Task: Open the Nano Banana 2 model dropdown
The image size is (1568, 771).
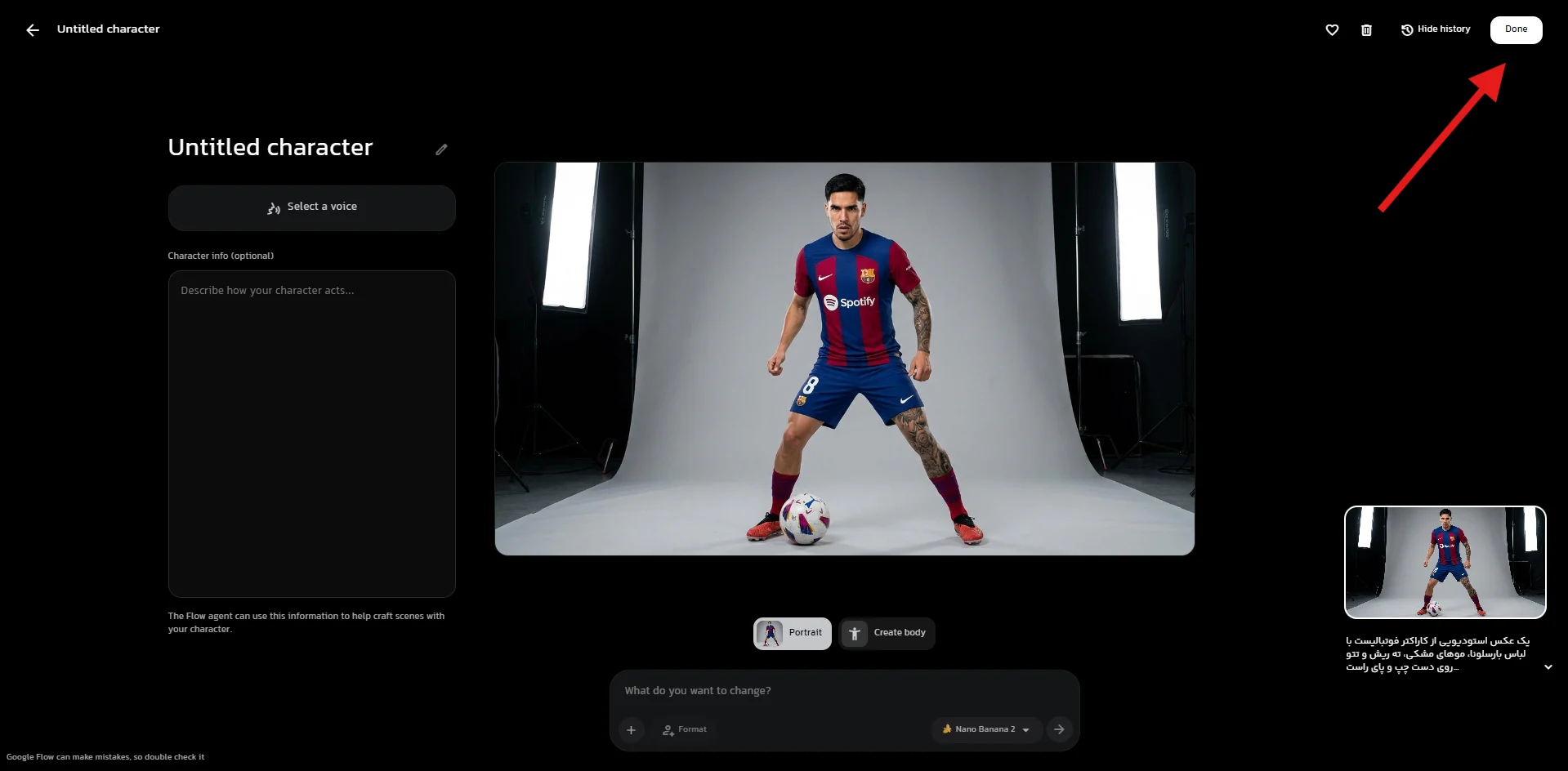Action: (985, 729)
